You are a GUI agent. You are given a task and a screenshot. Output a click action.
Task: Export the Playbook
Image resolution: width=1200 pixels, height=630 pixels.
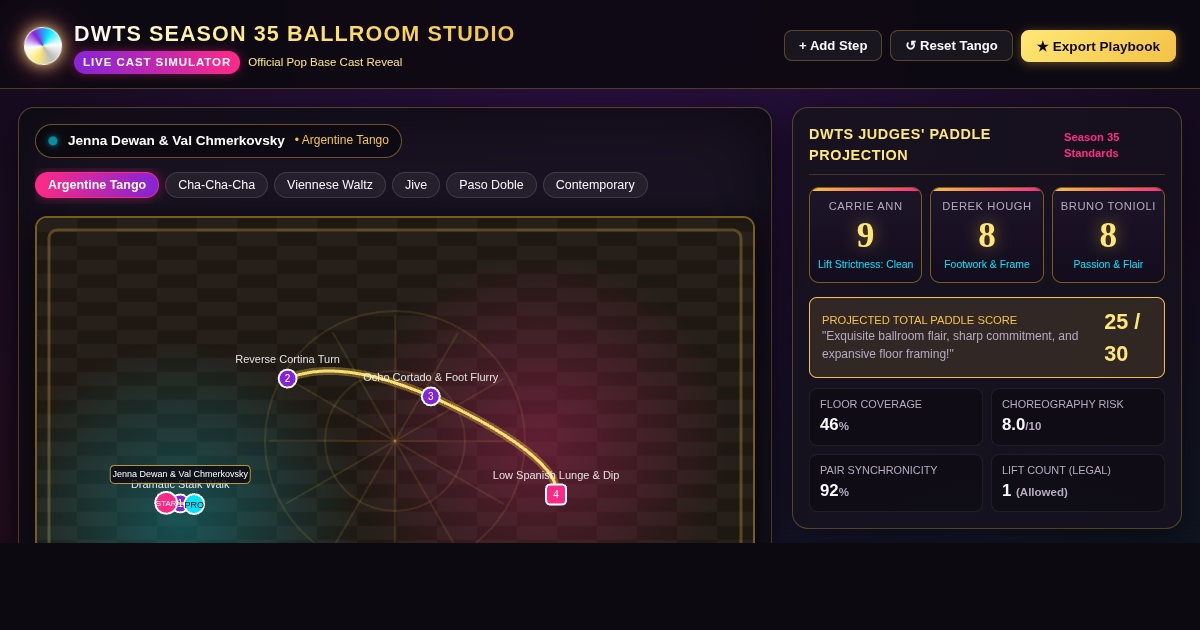pyautogui.click(x=1098, y=46)
